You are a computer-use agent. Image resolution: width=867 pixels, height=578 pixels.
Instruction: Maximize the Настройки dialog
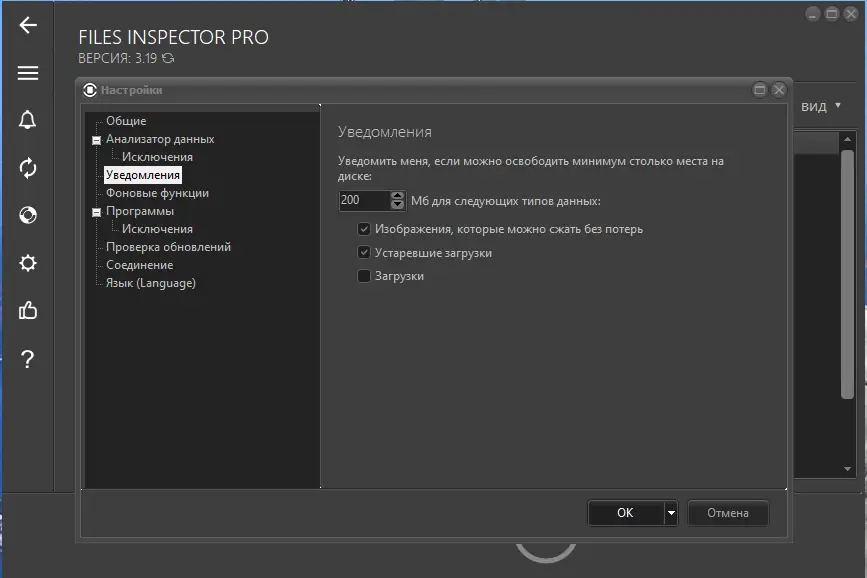point(760,90)
